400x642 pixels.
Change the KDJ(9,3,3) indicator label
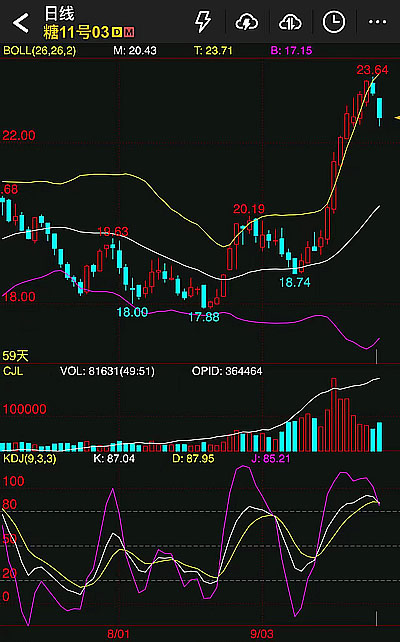pyautogui.click(x=29, y=458)
